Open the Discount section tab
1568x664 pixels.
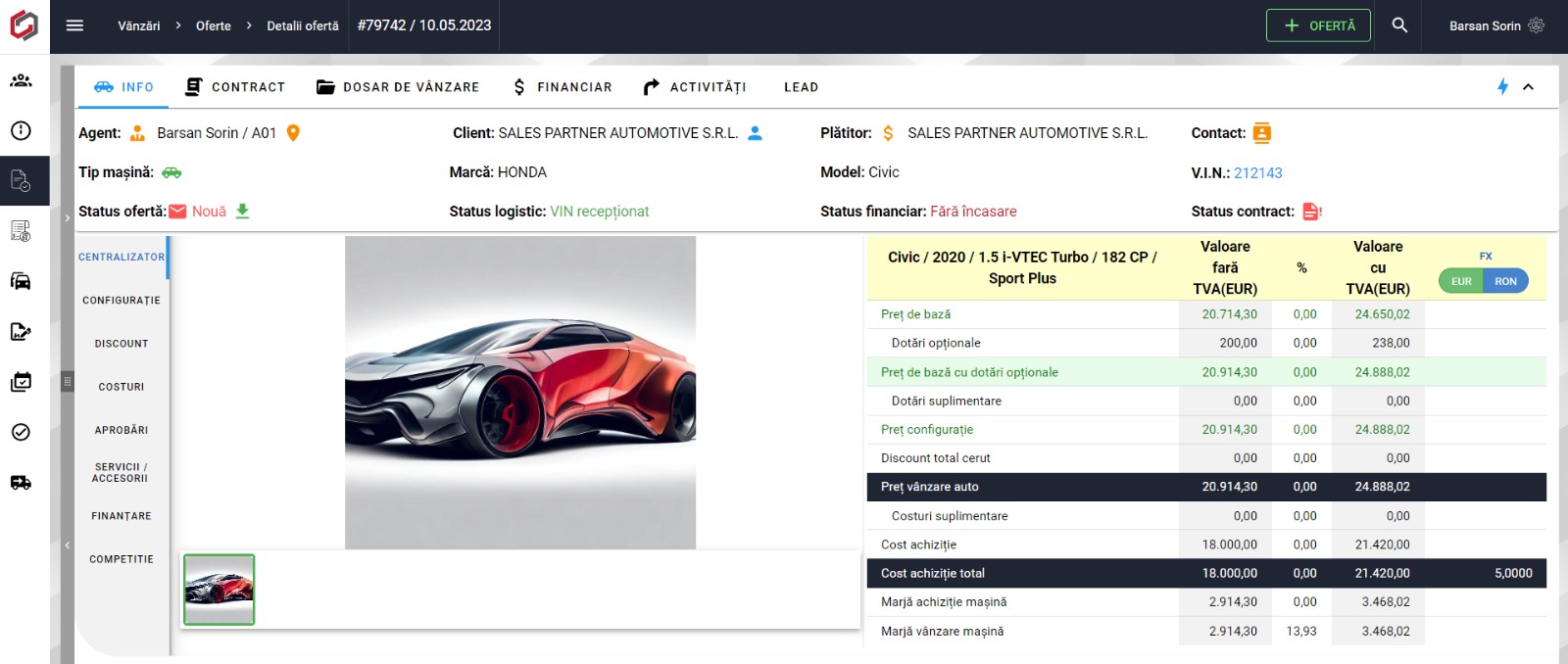(122, 344)
